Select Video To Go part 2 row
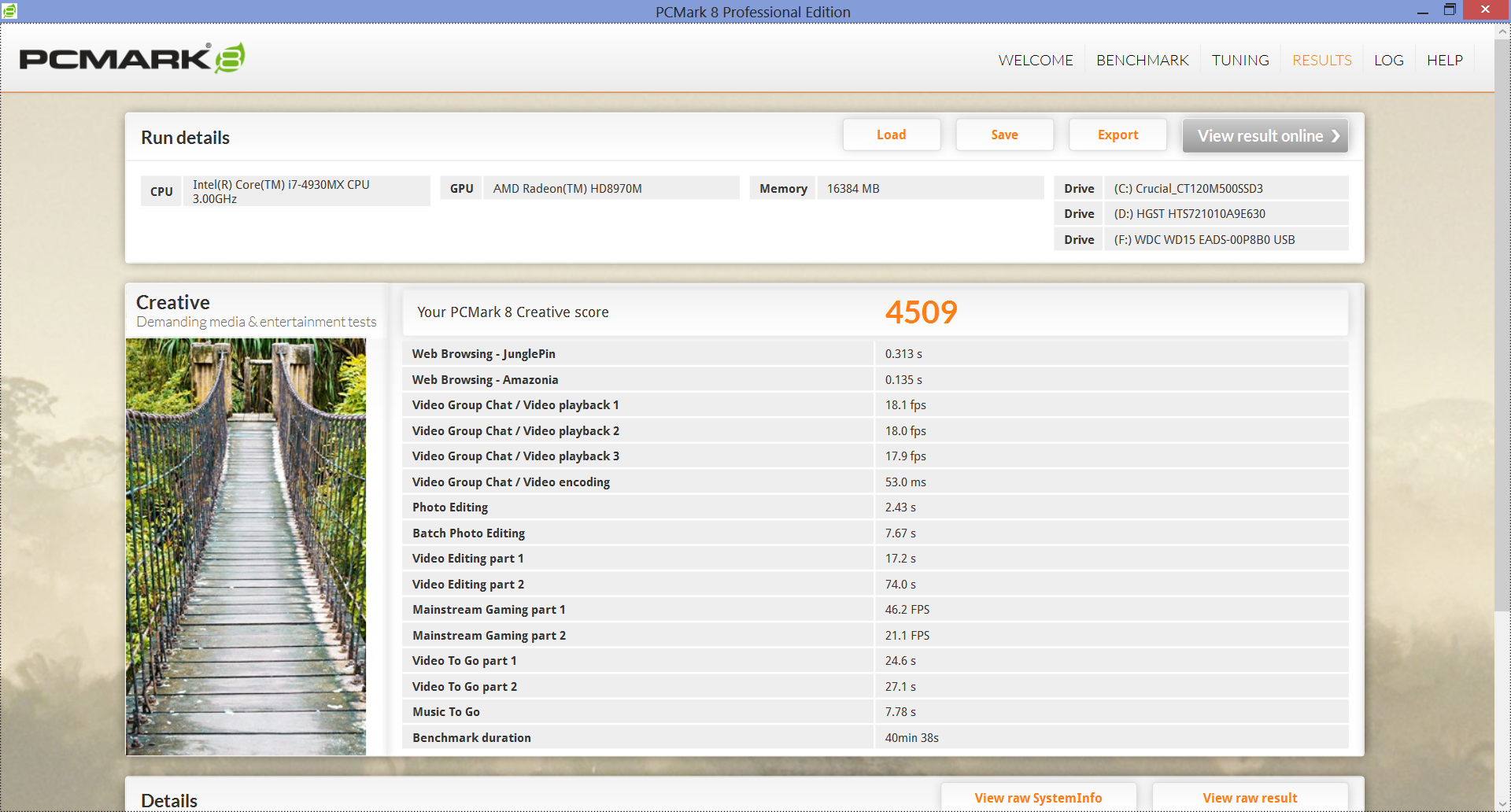Screen dimensions: 1511x812 pos(875,686)
